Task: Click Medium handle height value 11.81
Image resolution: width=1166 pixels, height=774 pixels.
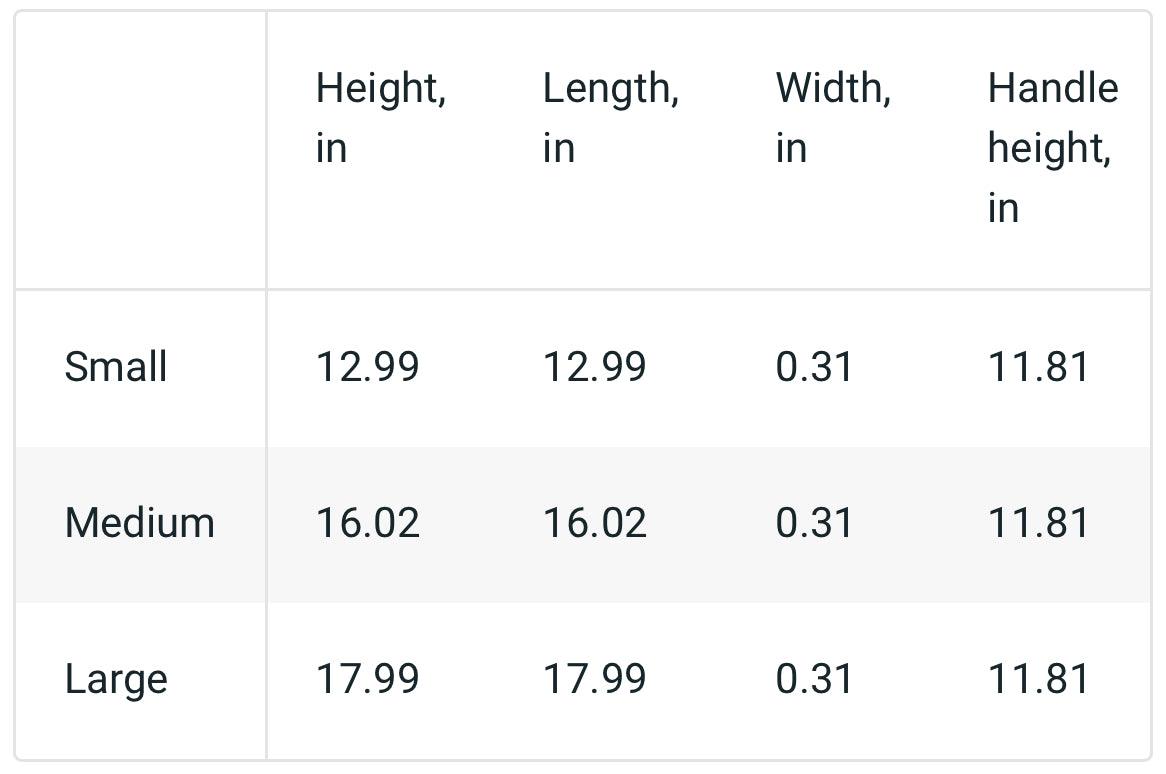Action: point(1038,523)
